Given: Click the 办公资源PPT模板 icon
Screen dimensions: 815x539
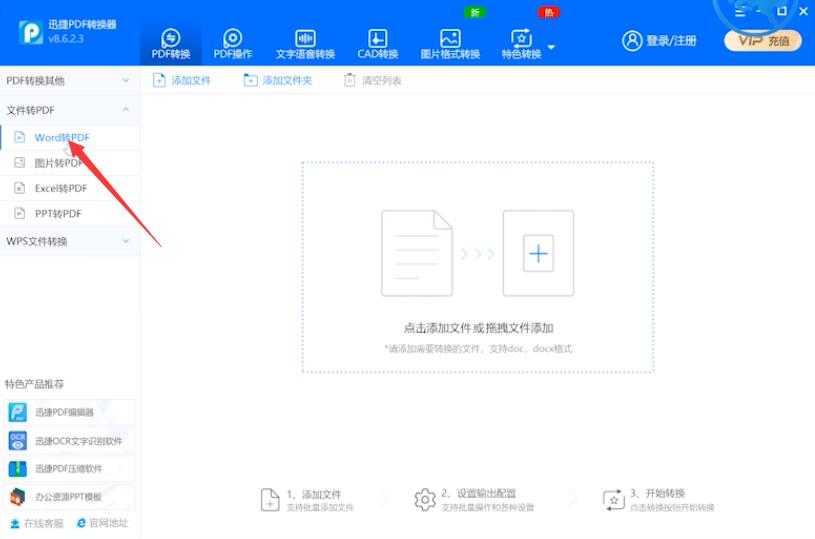Looking at the screenshot, I should pyautogui.click(x=18, y=497).
